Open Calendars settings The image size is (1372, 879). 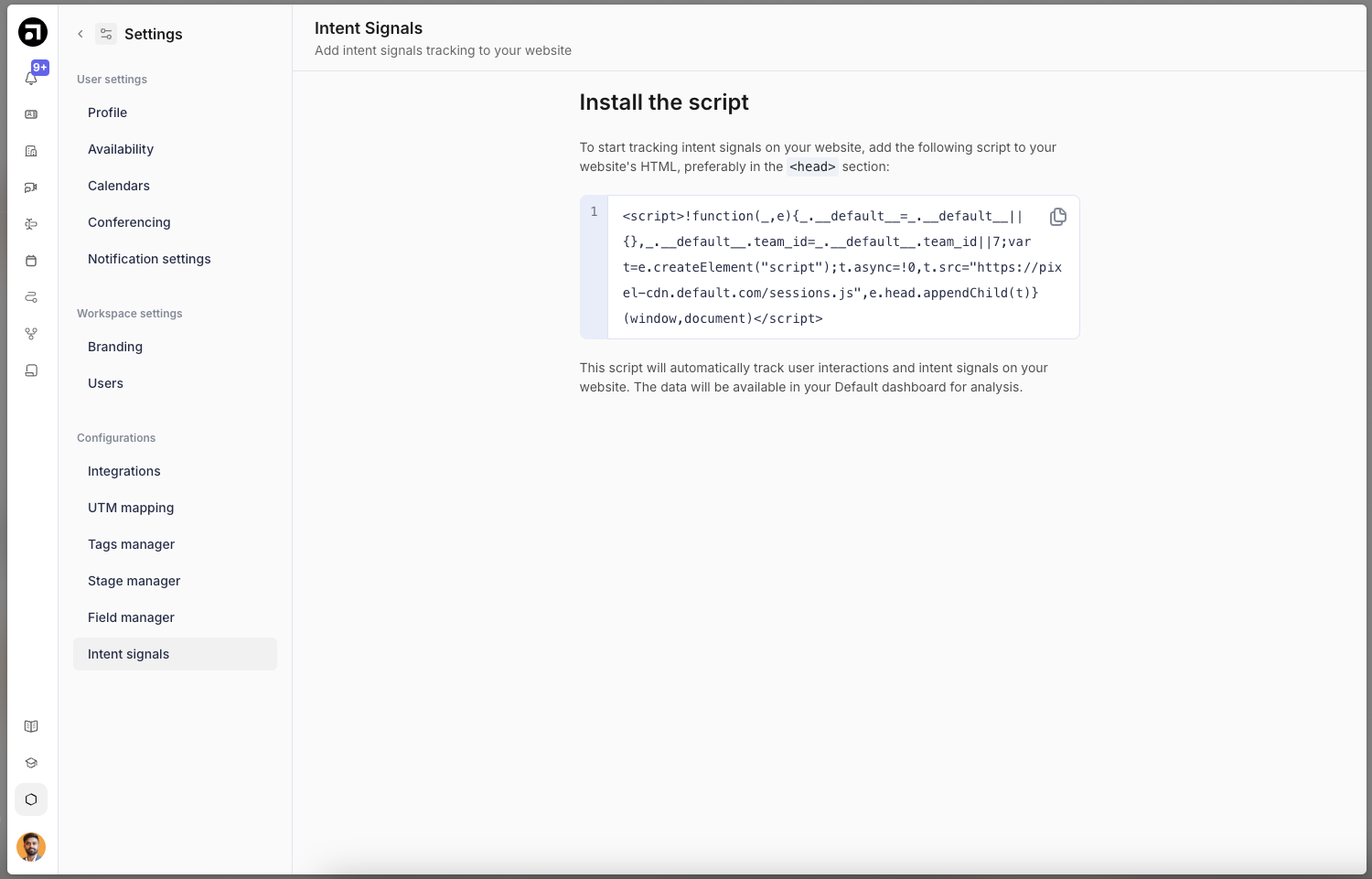point(175,186)
